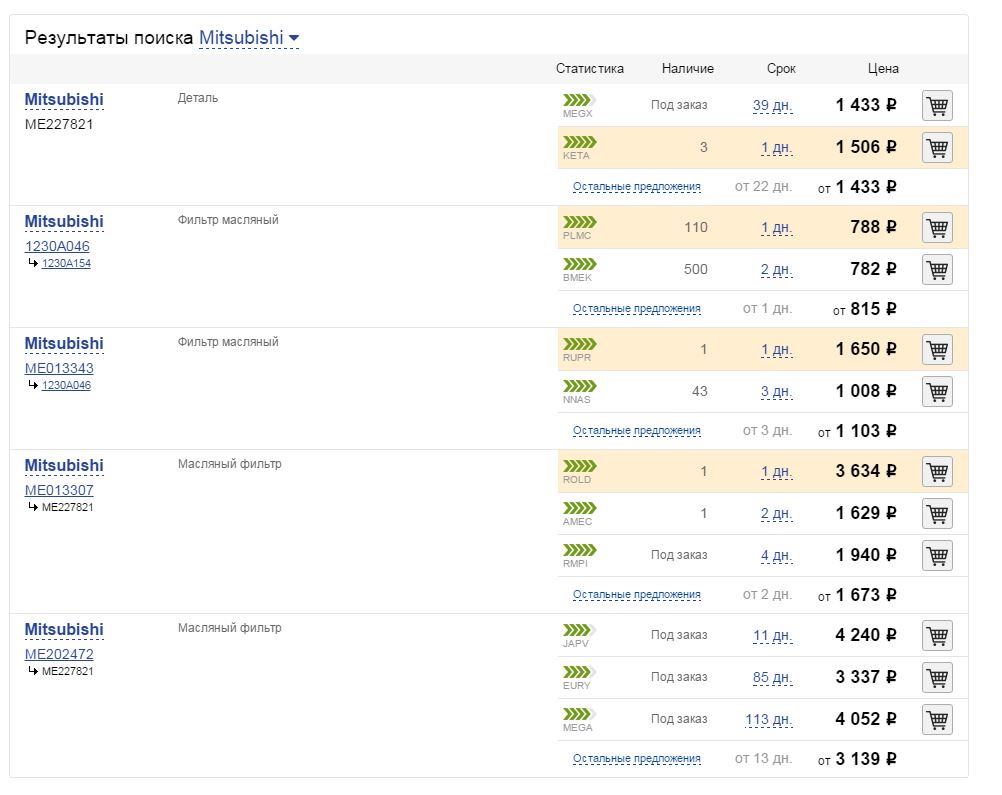The image size is (1002, 795).
Task: Expand other offers for ME227821
Action: click(x=636, y=187)
